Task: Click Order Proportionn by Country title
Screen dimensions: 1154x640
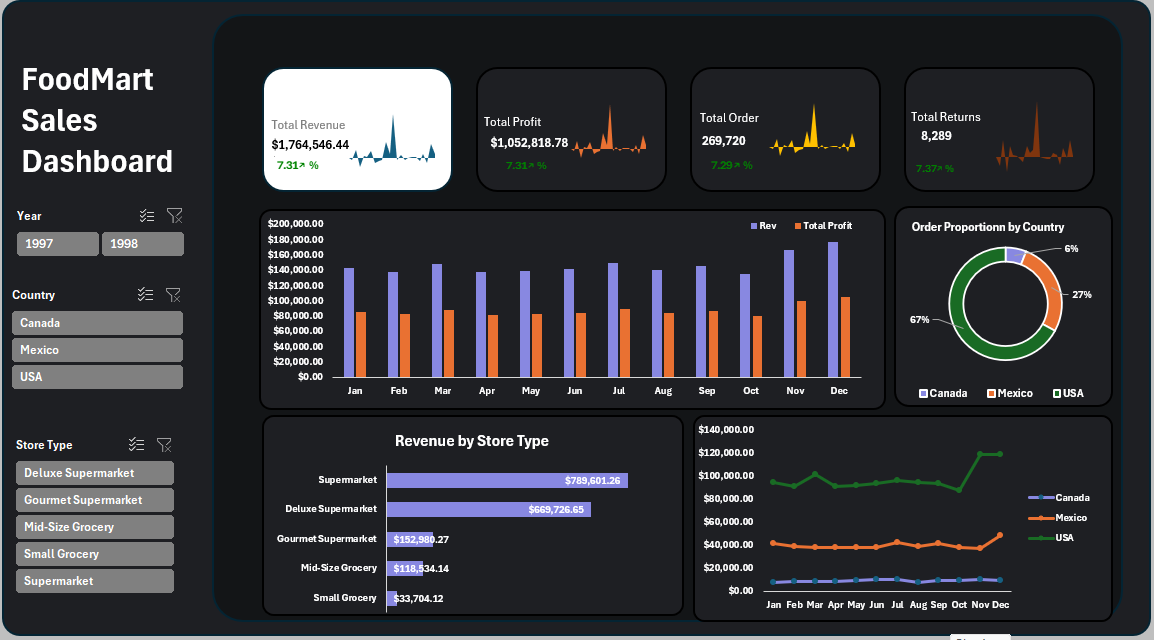Action: [988, 227]
